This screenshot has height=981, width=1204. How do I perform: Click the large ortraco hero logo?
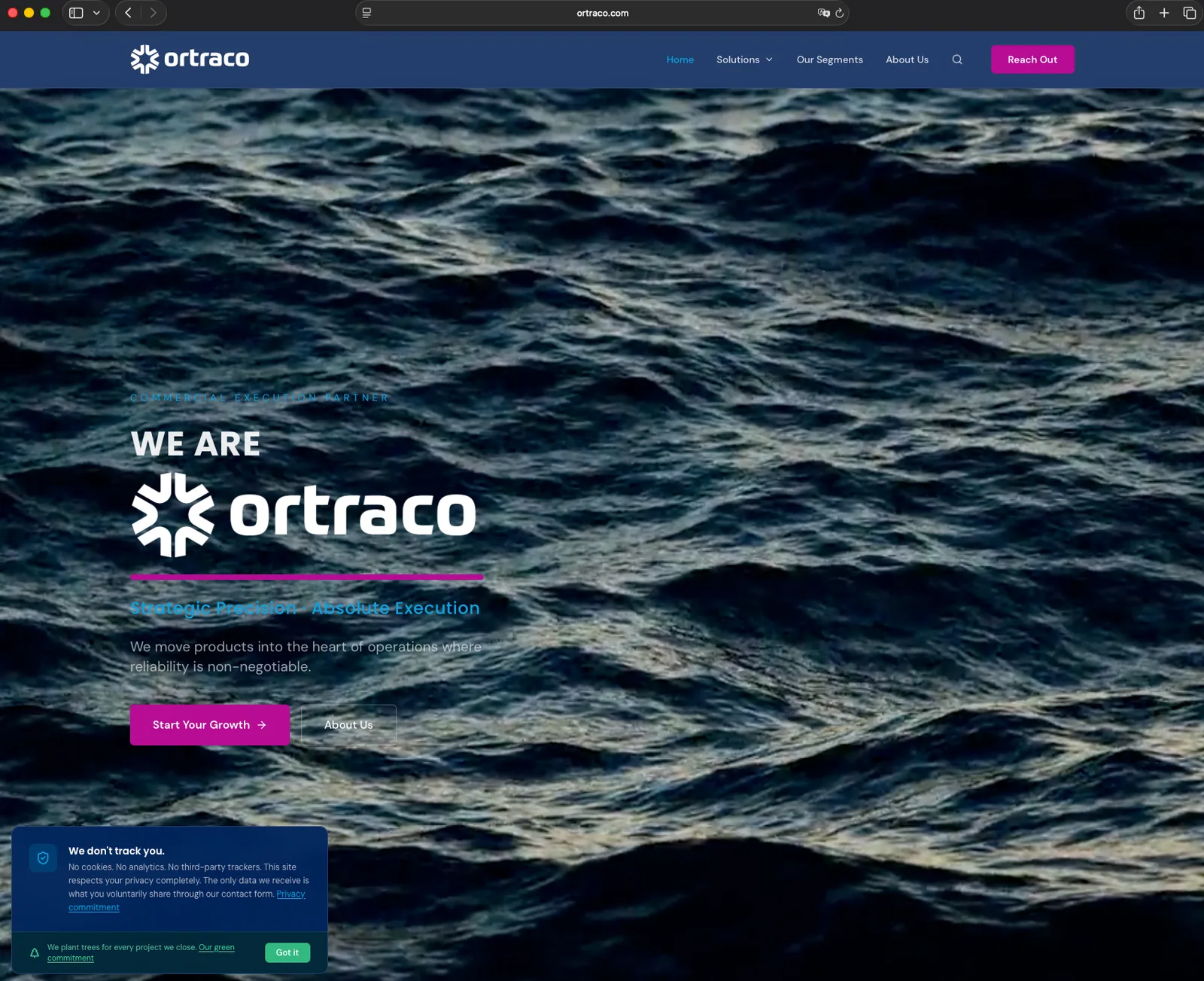pyautogui.click(x=304, y=515)
